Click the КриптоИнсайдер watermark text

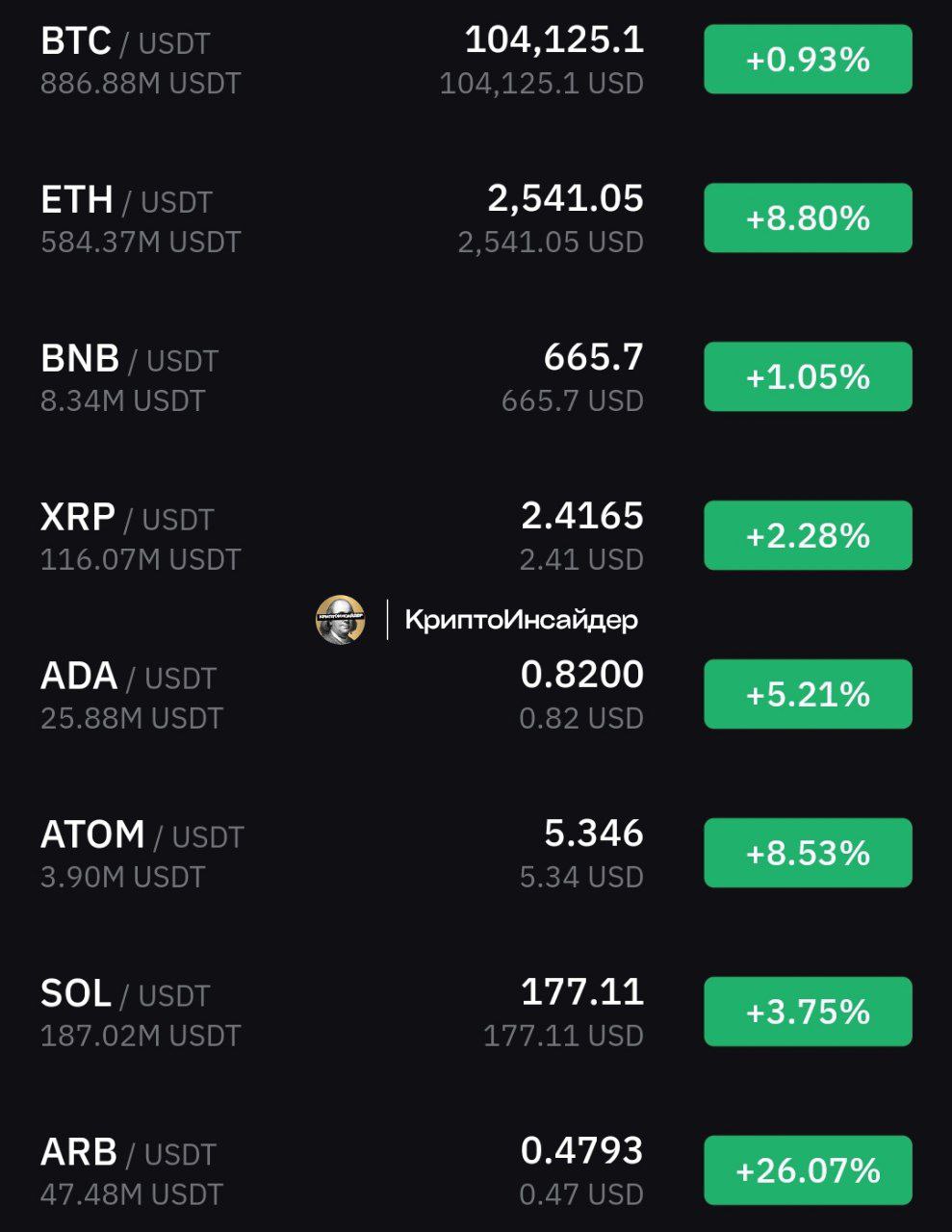[521, 620]
